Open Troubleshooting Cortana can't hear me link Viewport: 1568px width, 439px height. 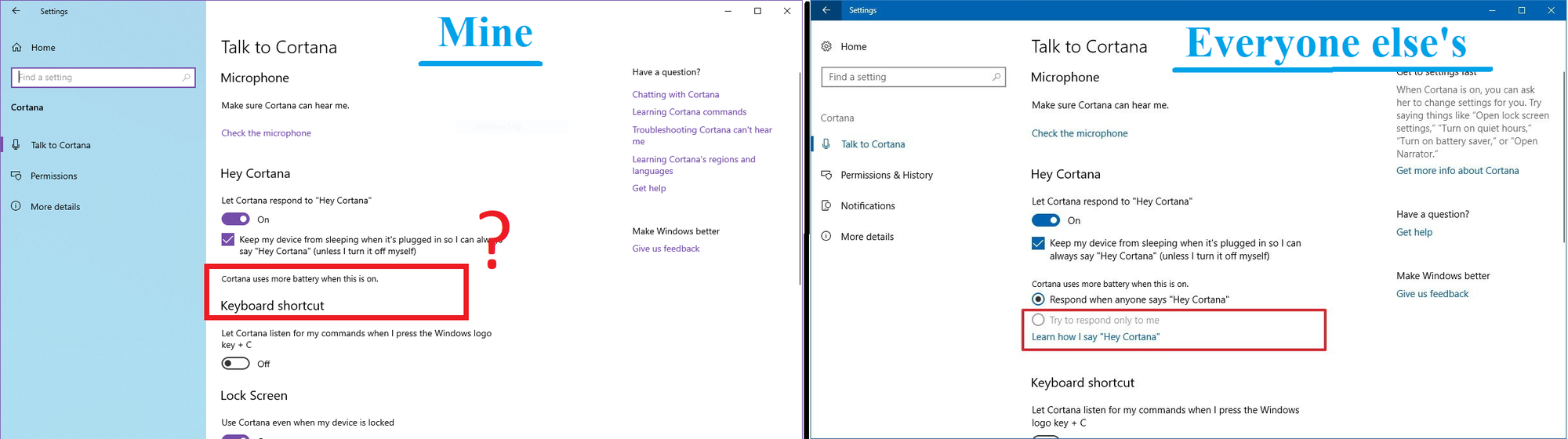tap(702, 136)
